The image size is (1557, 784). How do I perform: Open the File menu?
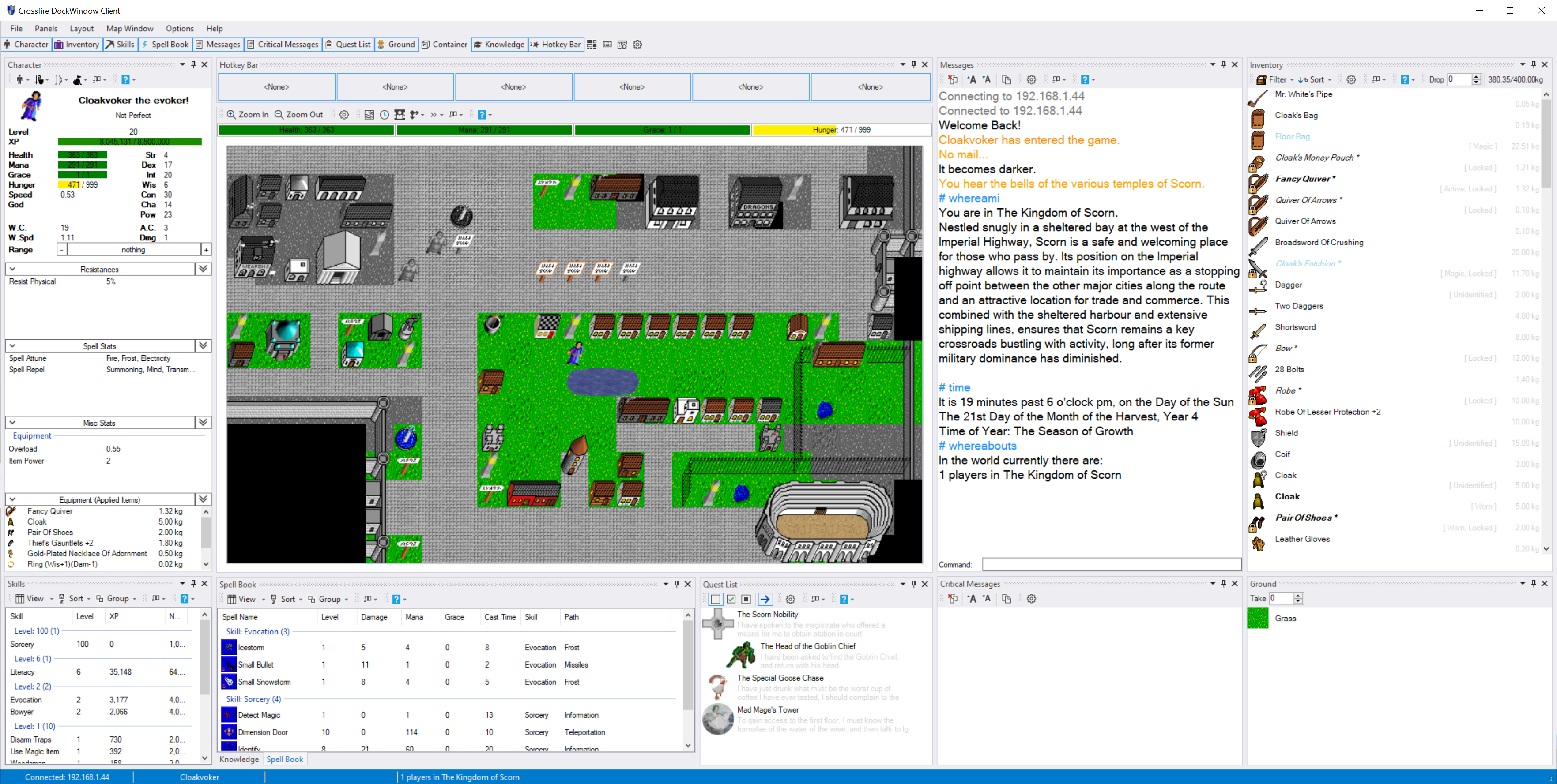[16, 28]
